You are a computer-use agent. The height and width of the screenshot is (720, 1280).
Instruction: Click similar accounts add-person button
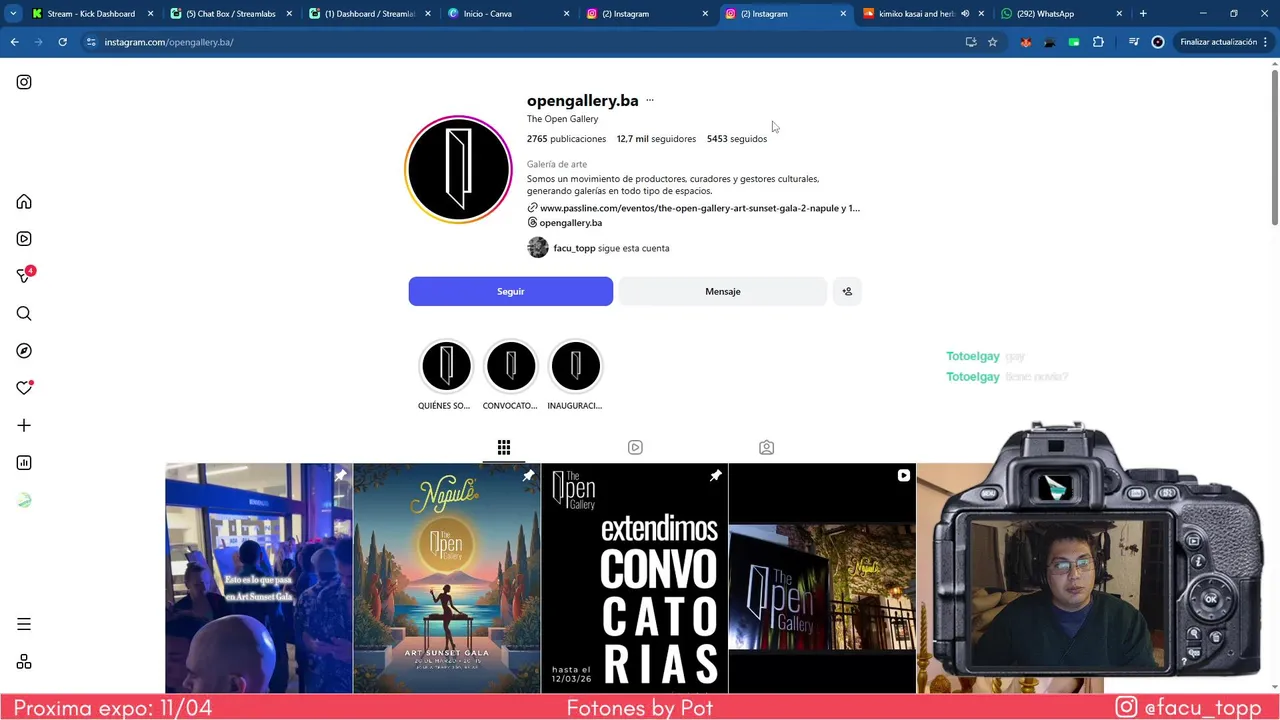click(847, 291)
